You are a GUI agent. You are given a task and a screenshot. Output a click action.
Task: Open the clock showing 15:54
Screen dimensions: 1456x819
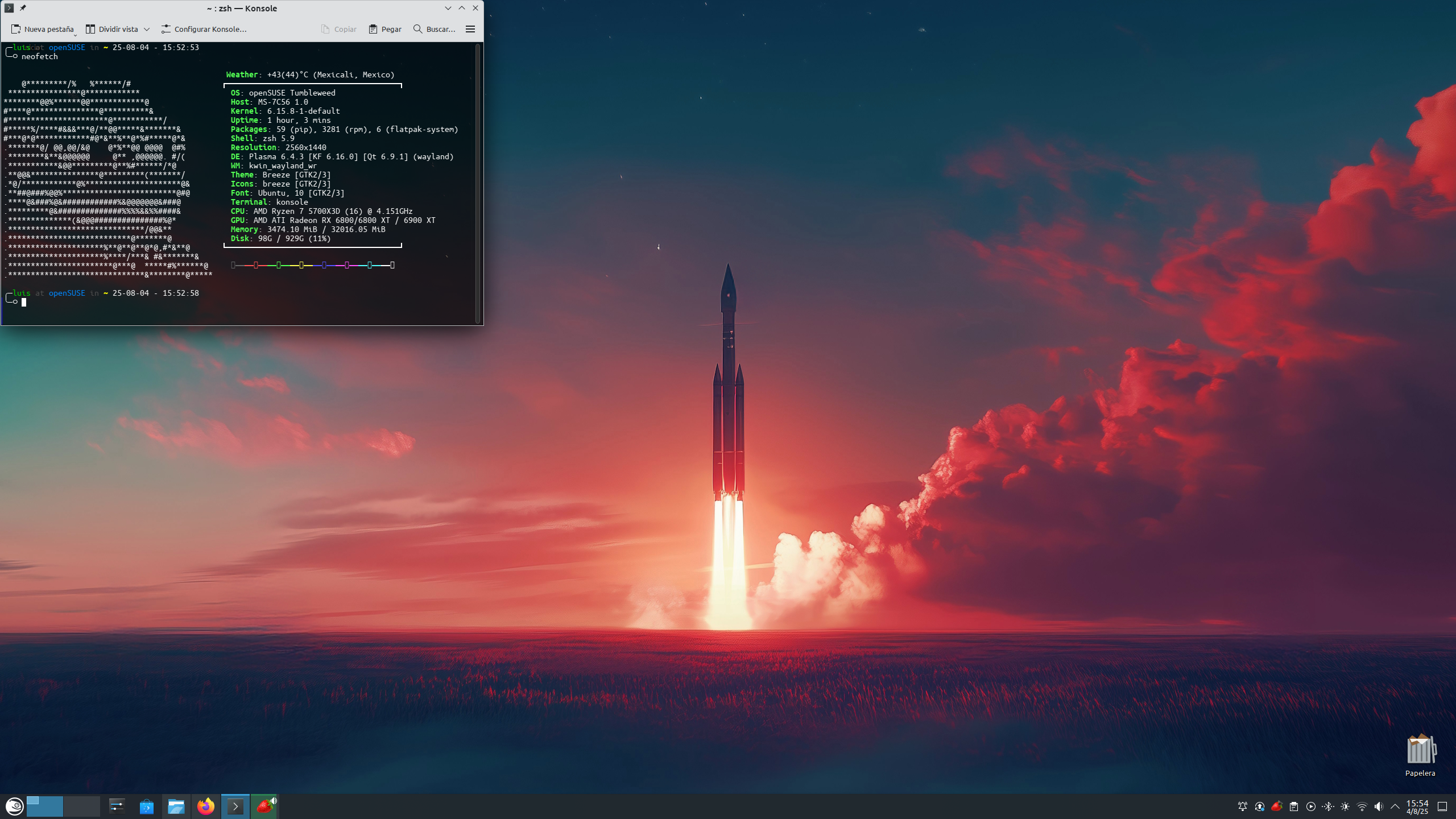pyautogui.click(x=1417, y=806)
